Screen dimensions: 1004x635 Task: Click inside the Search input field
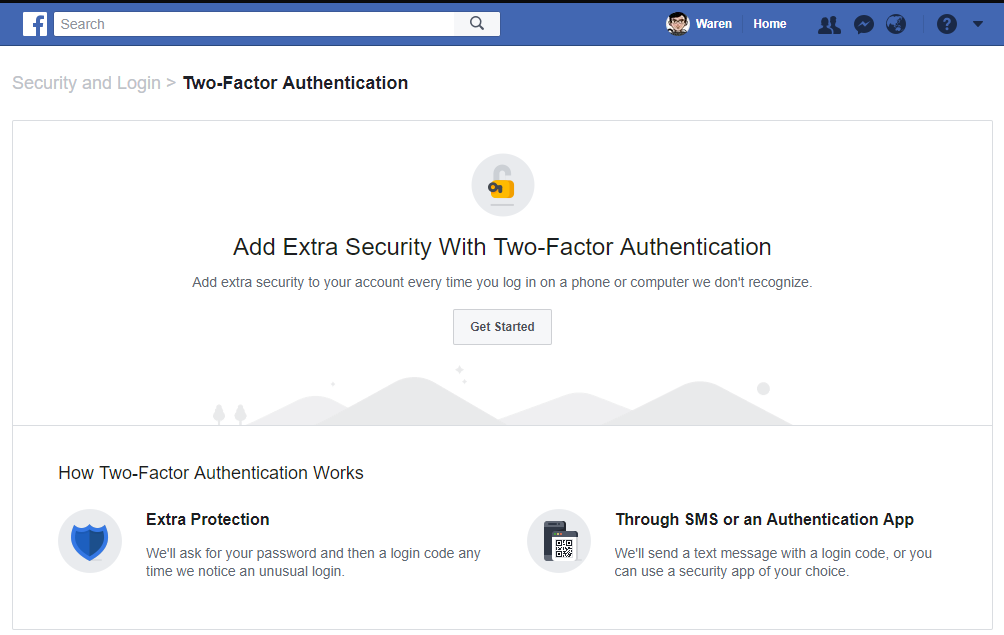tap(250, 23)
